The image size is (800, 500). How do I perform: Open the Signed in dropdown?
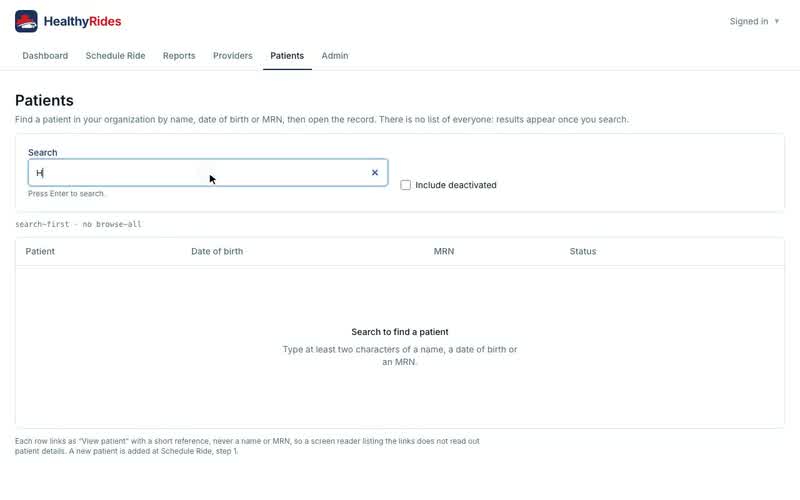[754, 21]
